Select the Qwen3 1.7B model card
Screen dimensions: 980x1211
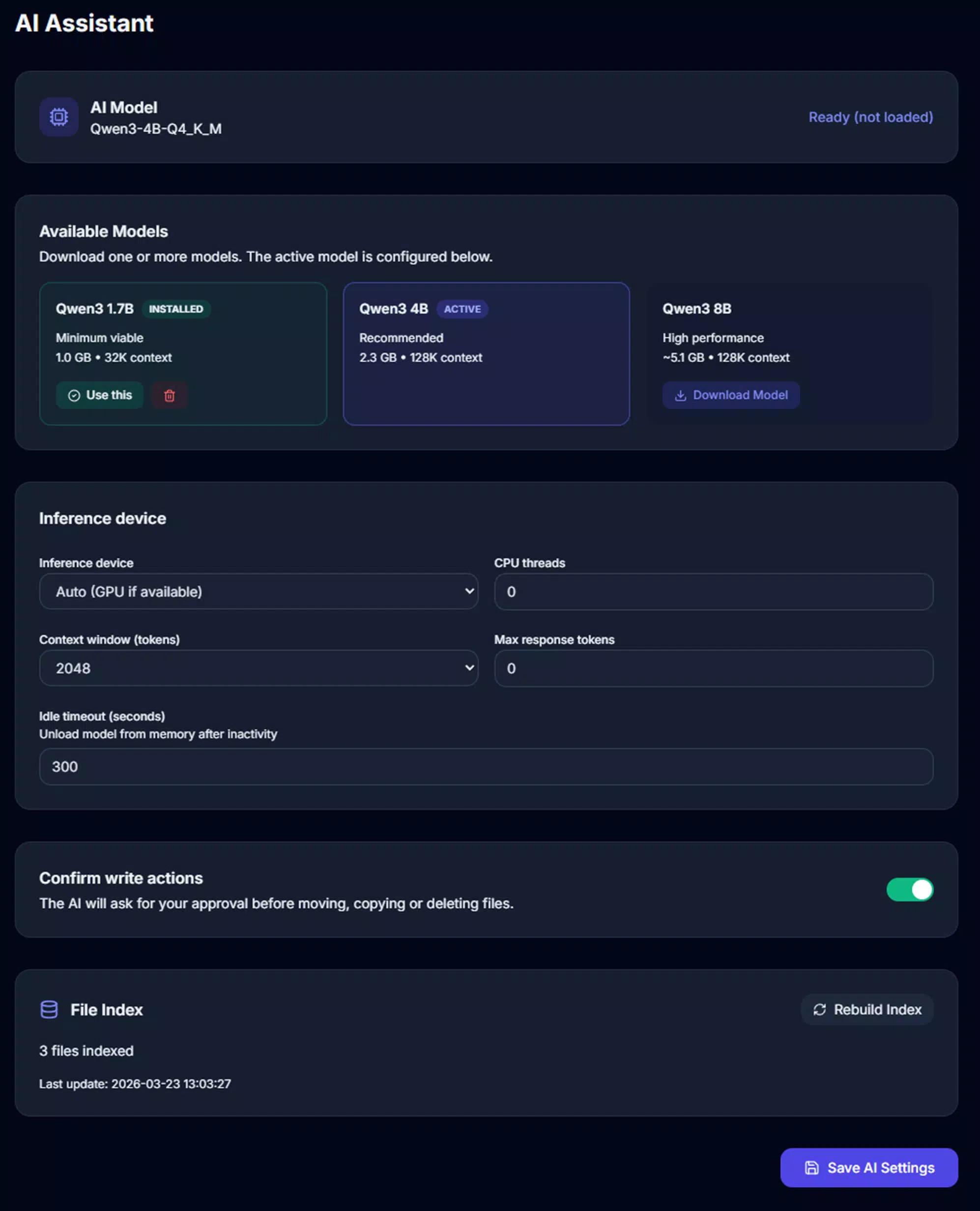tap(183, 354)
